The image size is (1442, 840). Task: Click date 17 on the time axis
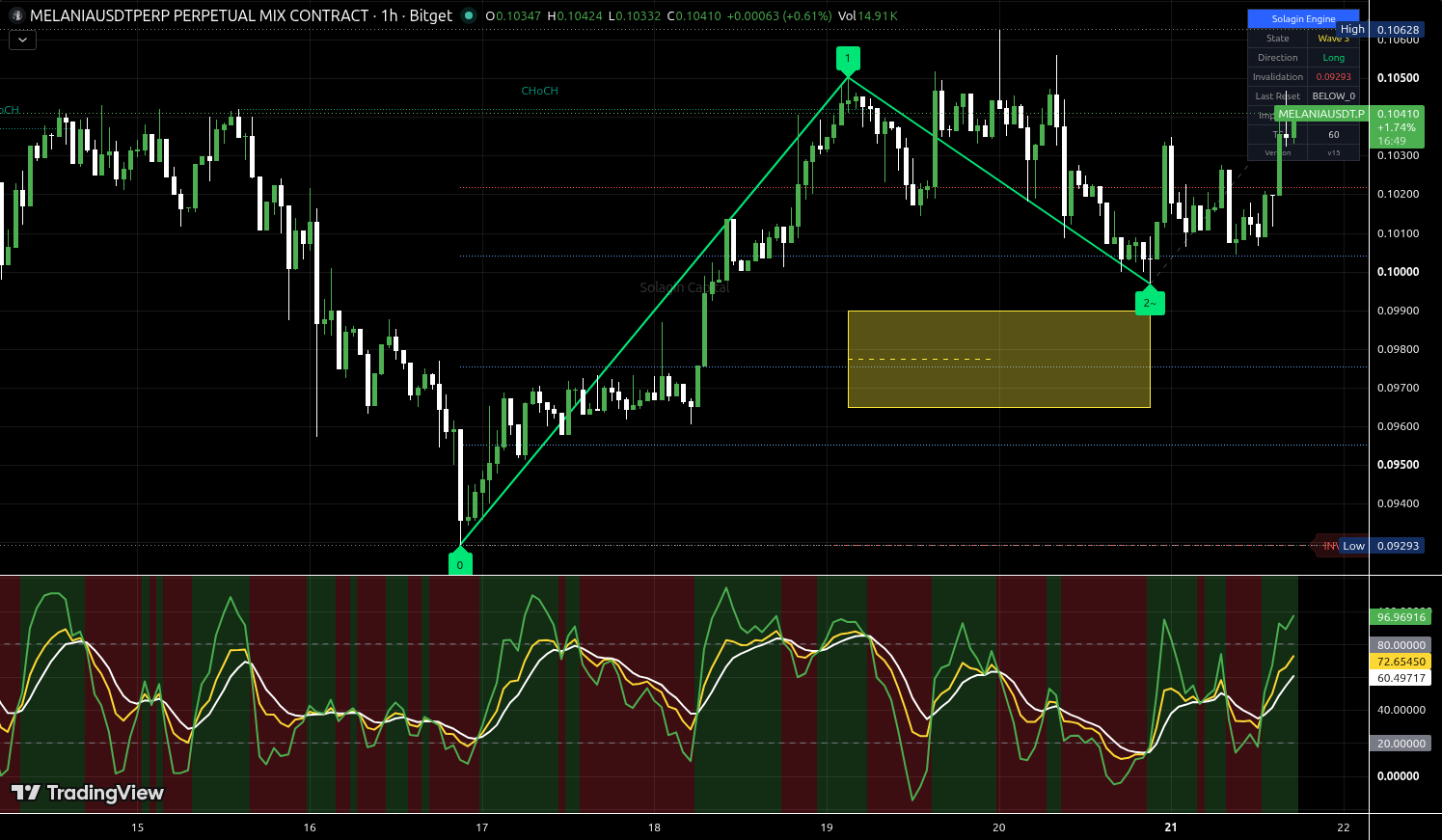coord(482,827)
